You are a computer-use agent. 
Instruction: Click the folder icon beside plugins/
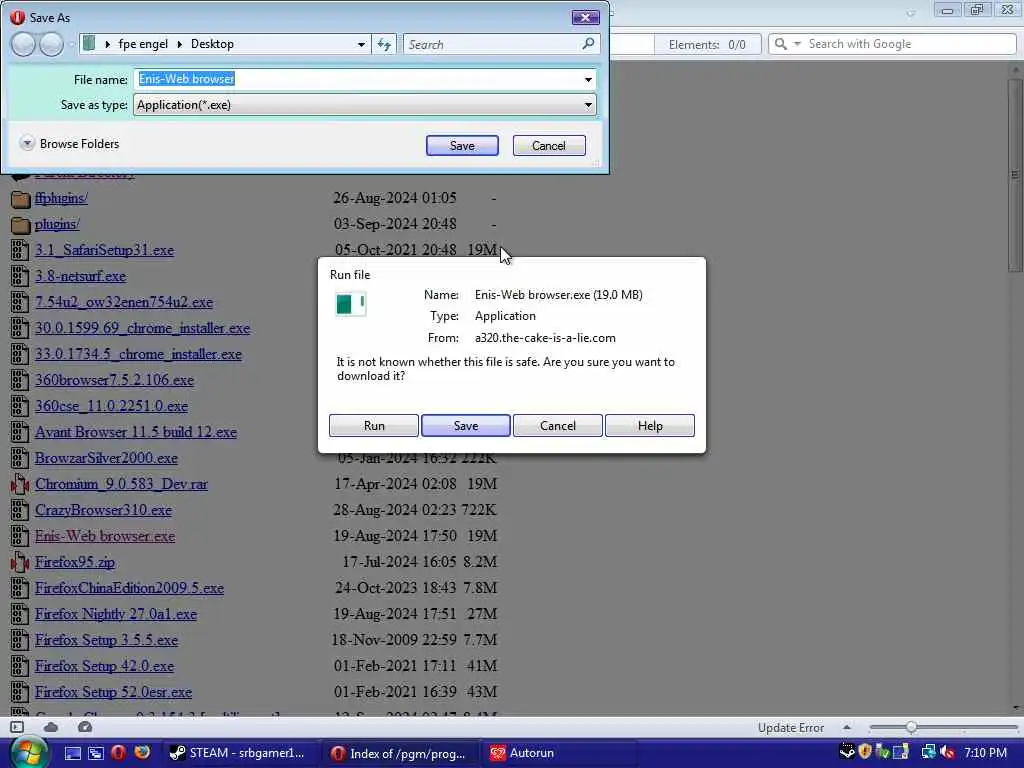(21, 225)
